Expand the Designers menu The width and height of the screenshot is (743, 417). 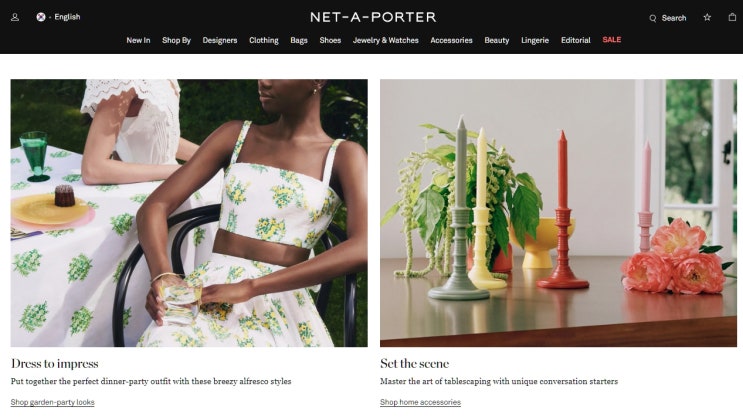[x=220, y=40]
